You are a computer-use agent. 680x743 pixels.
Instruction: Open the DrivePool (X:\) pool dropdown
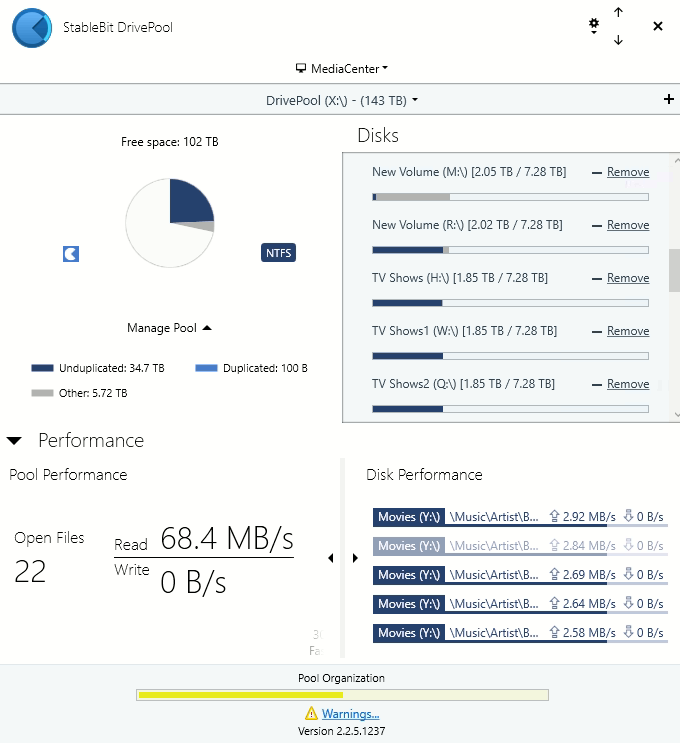[342, 100]
